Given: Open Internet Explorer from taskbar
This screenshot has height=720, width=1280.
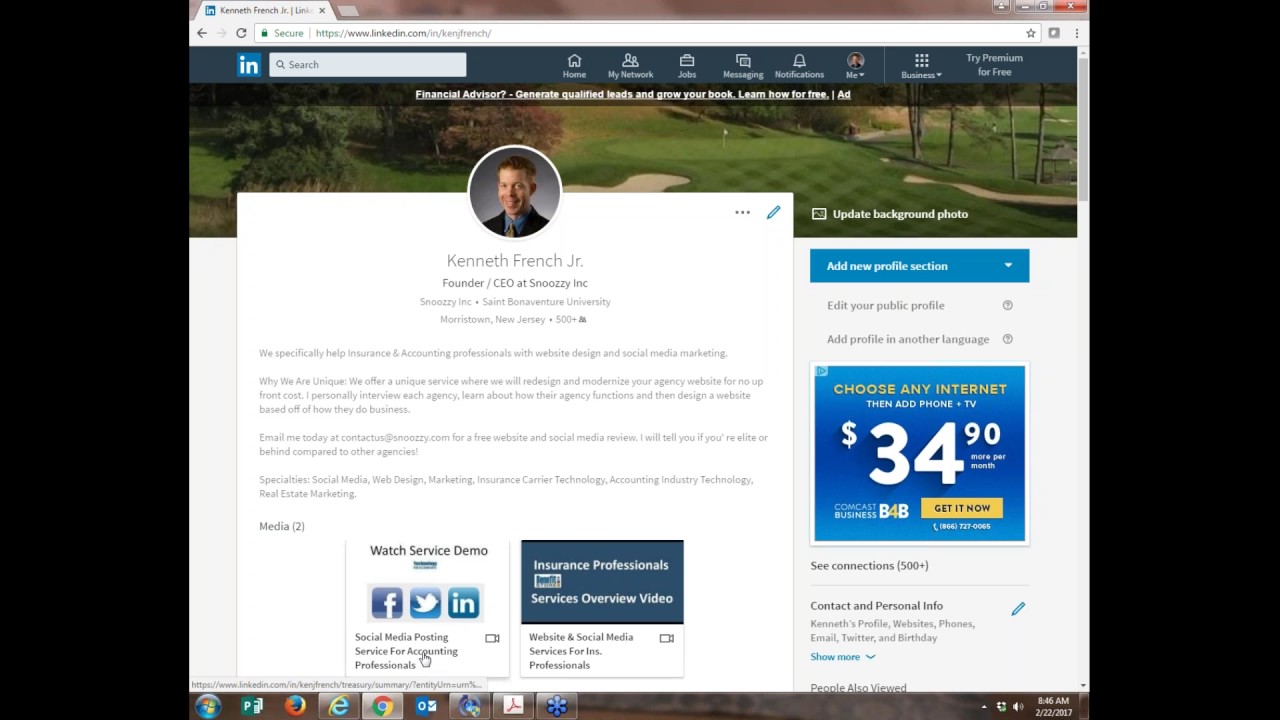Looking at the screenshot, I should click(x=339, y=706).
